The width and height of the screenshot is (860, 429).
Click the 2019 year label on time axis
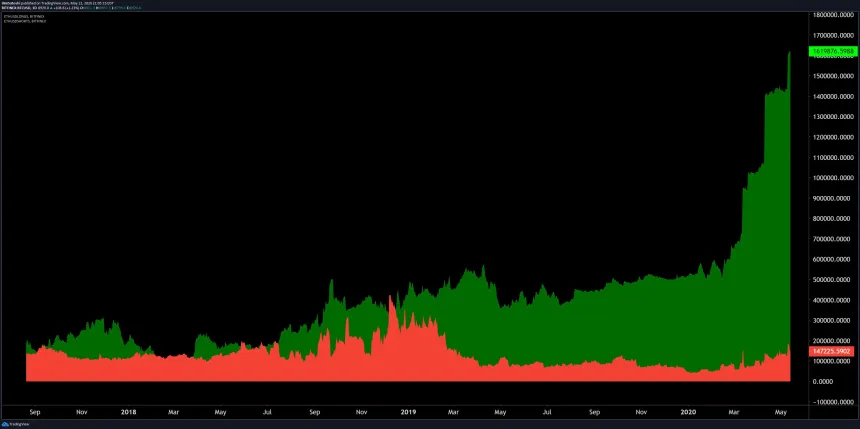(x=408, y=411)
